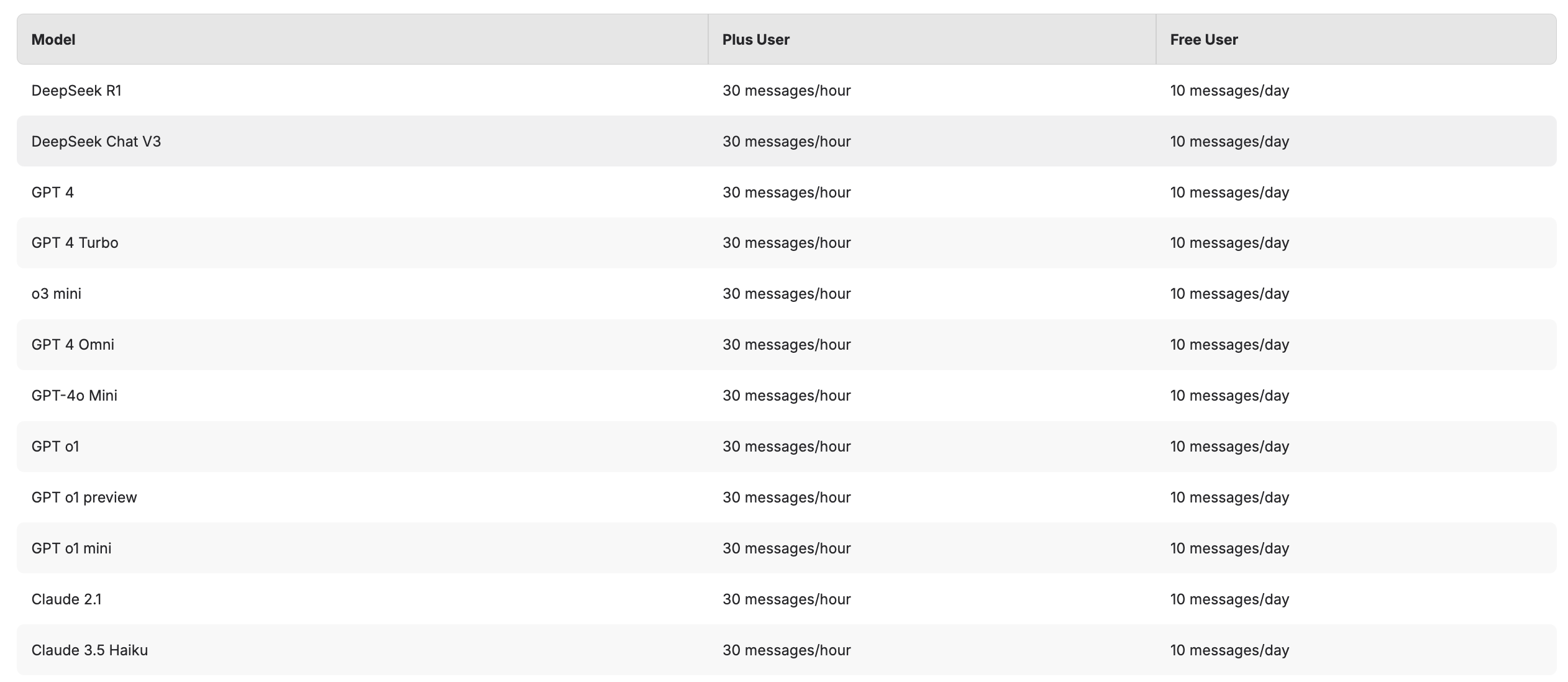Click DeepSeek R1's Plus User message limit
The height and width of the screenshot is (682, 1568).
pos(786,91)
